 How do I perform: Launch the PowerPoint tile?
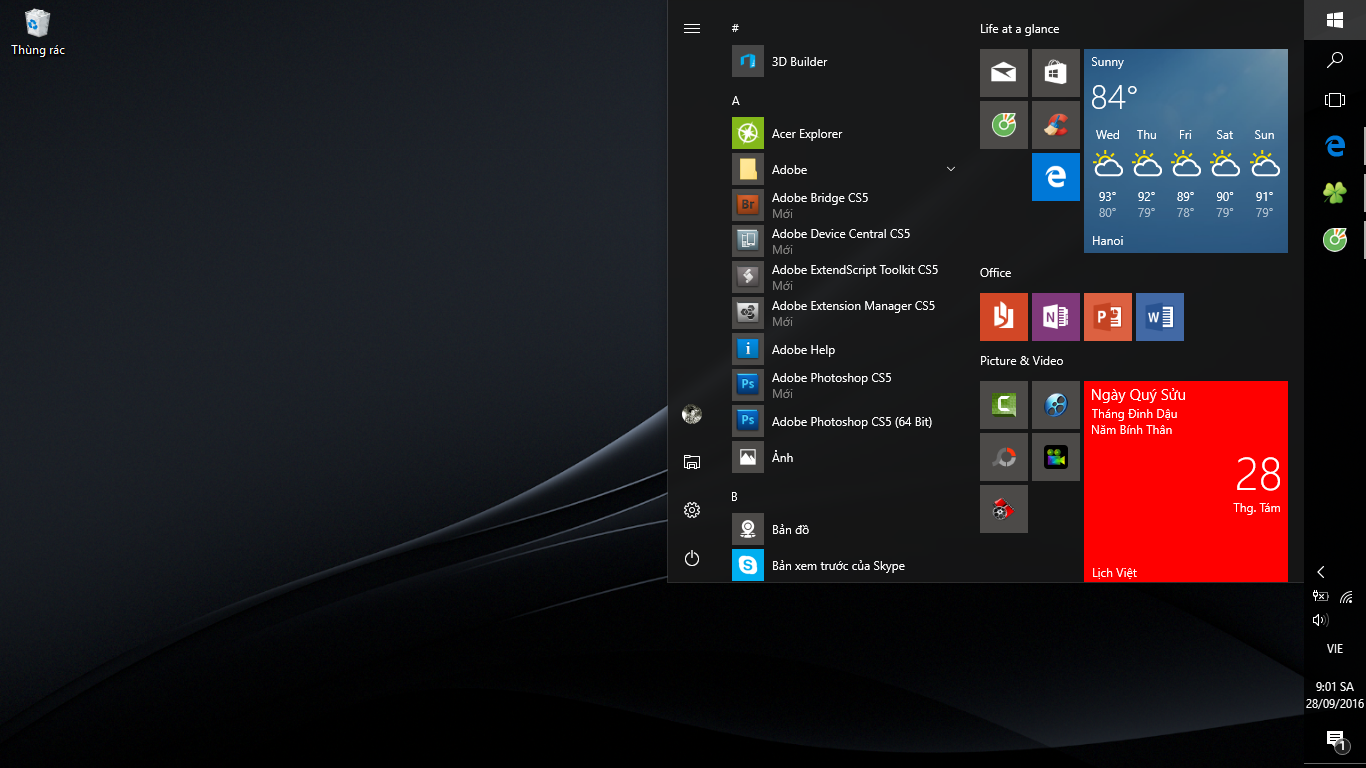(1108, 317)
